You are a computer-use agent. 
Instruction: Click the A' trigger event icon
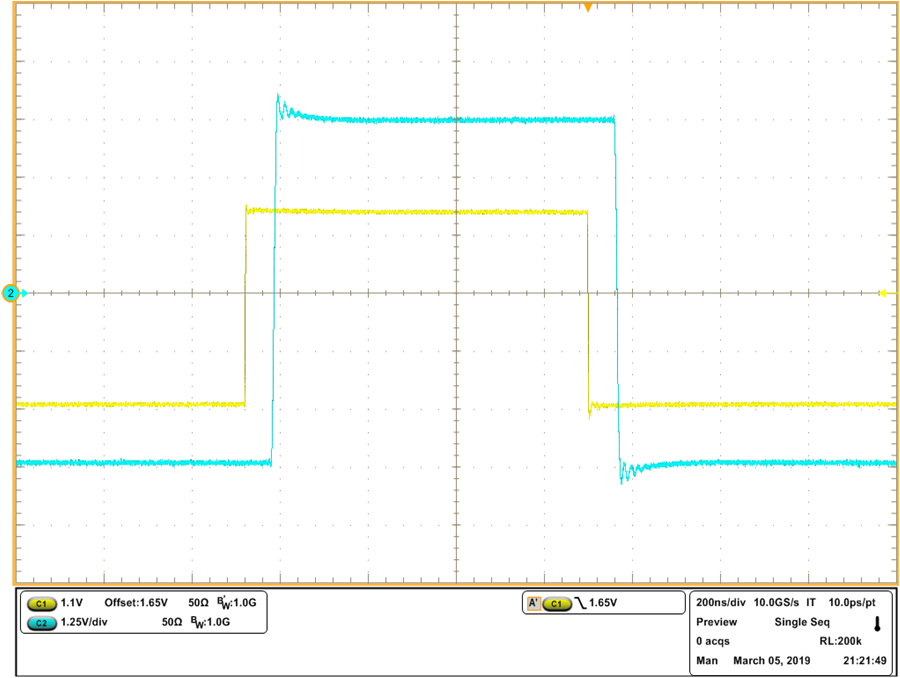click(533, 603)
